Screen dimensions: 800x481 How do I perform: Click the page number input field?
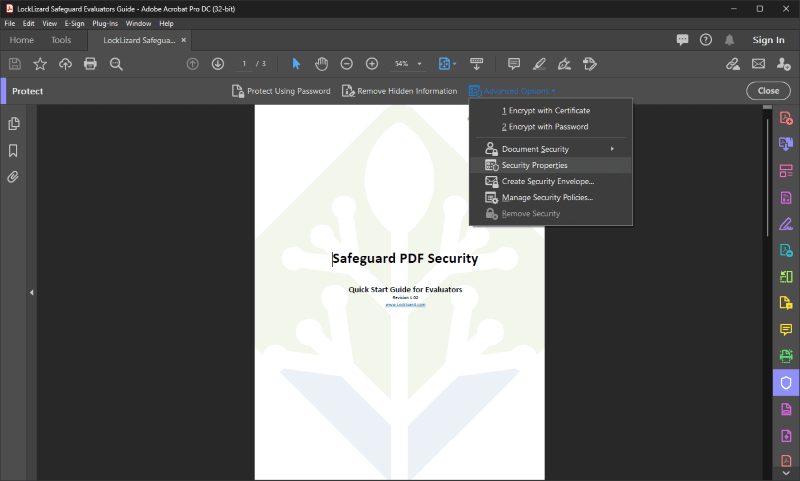coord(244,64)
